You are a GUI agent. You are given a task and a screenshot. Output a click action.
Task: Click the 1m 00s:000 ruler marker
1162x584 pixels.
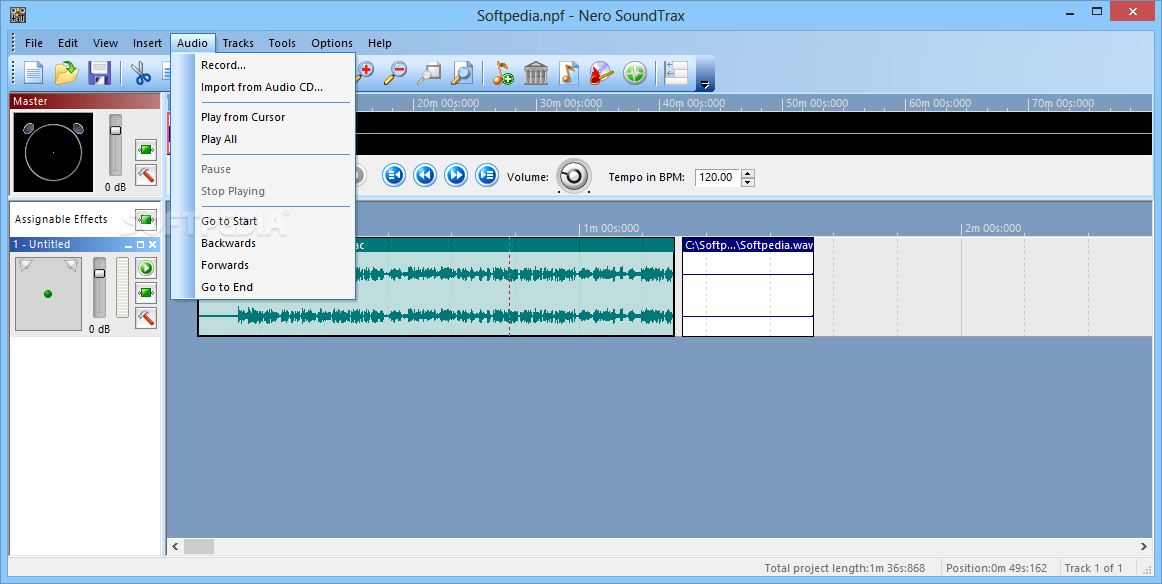611,228
